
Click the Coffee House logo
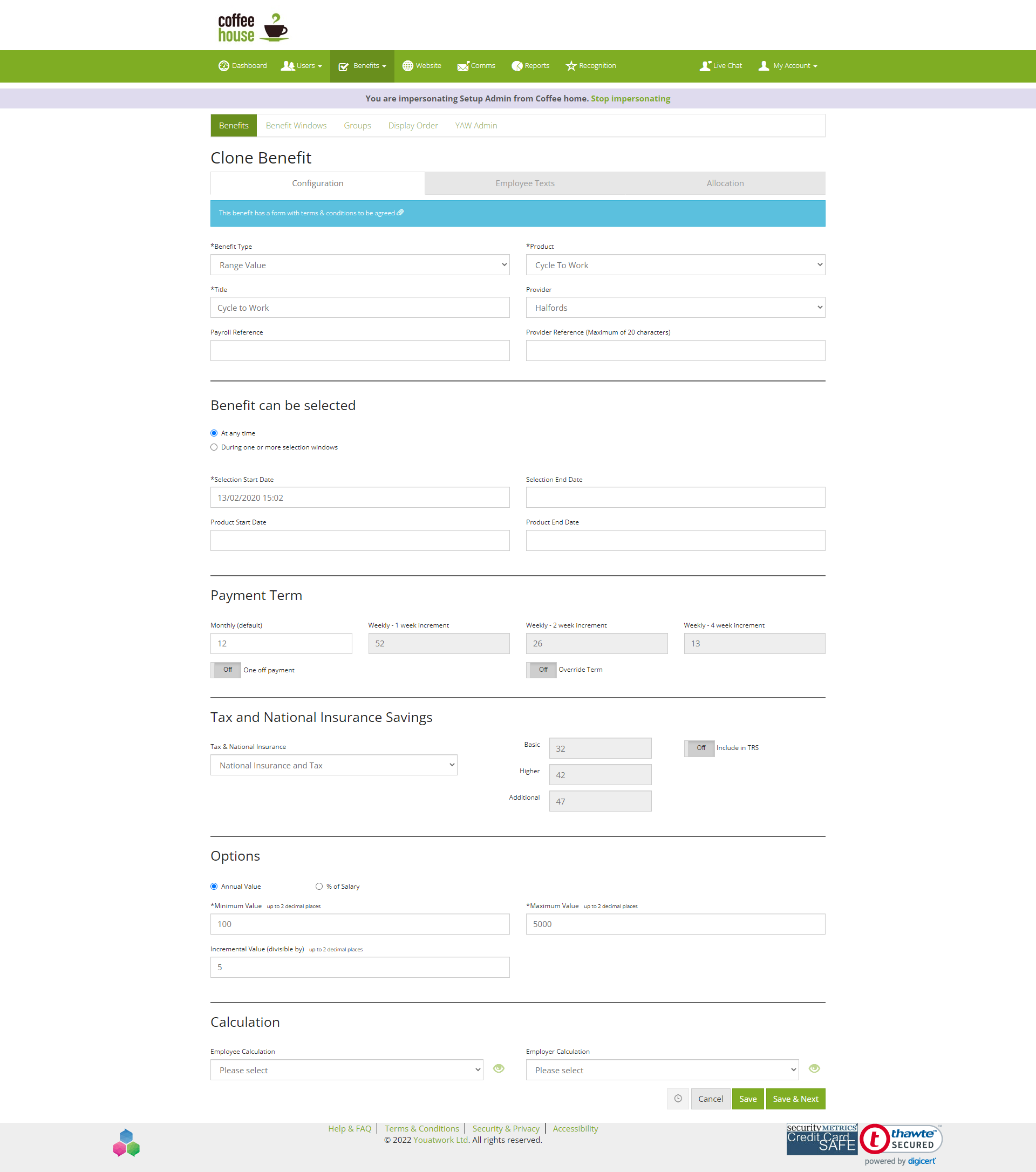click(253, 28)
